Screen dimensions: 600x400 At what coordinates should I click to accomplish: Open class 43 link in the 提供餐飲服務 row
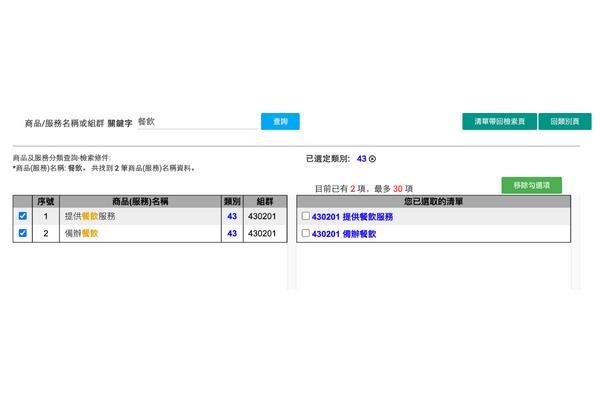click(x=232, y=216)
